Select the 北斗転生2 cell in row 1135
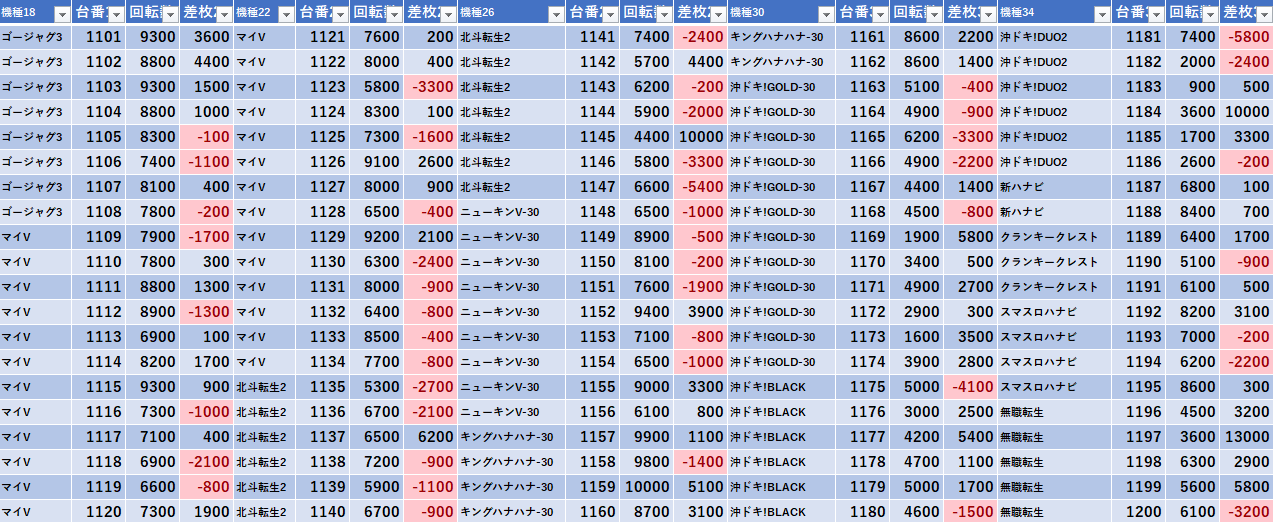Screen dimensions: 1274x522 pos(265,387)
